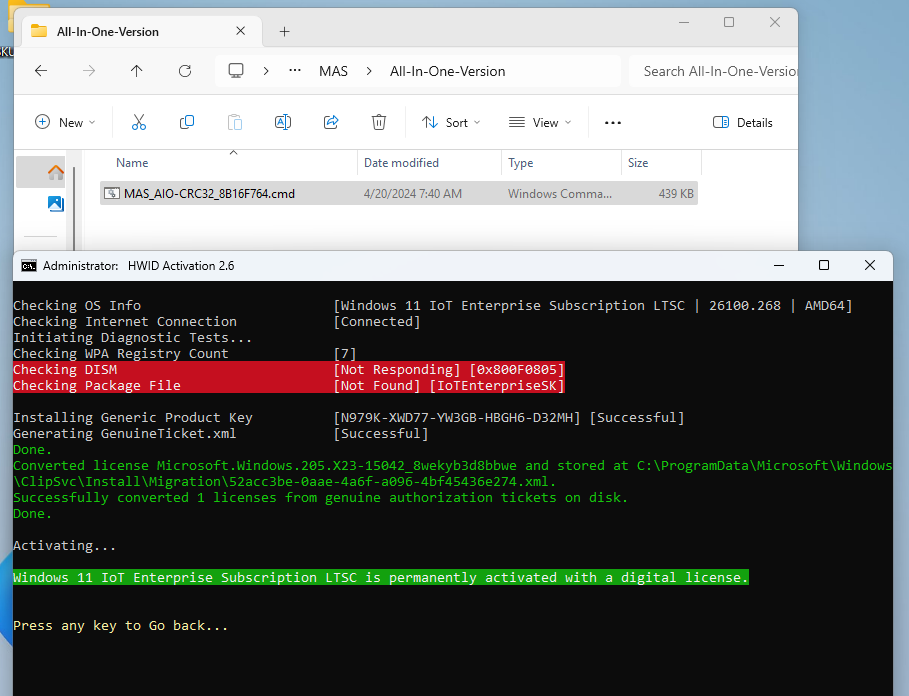Click the Search All-In-One-Version box
The width and height of the screenshot is (909, 696).
[x=713, y=71]
